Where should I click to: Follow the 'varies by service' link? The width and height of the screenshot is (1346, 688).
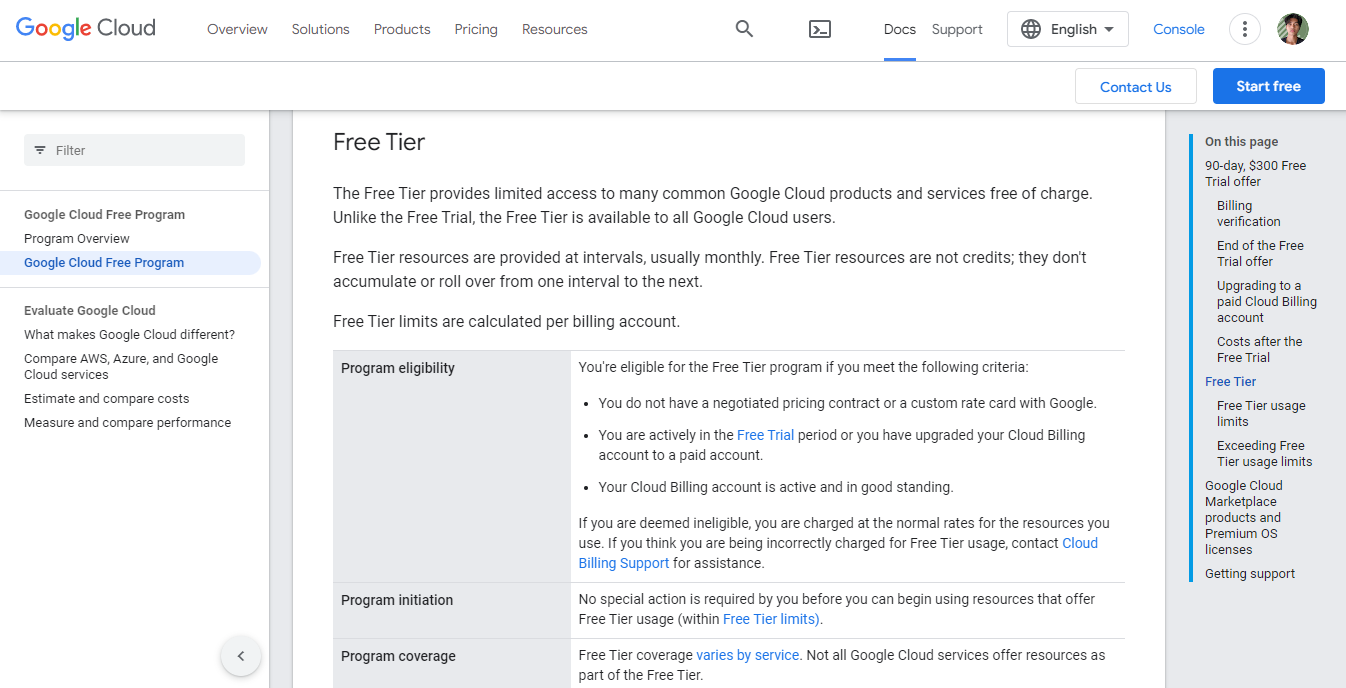point(748,655)
